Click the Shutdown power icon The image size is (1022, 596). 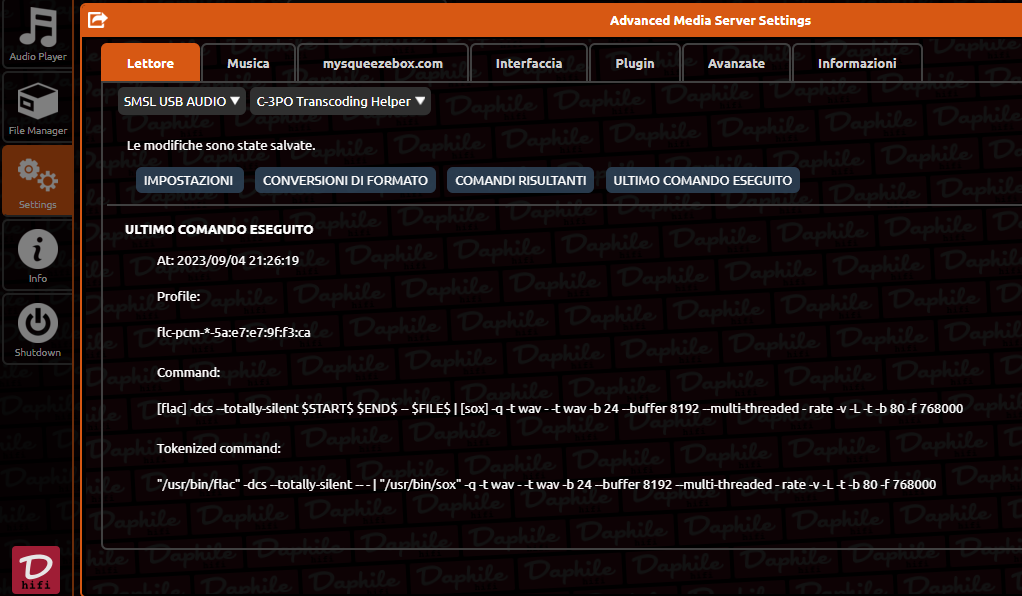[x=38, y=323]
